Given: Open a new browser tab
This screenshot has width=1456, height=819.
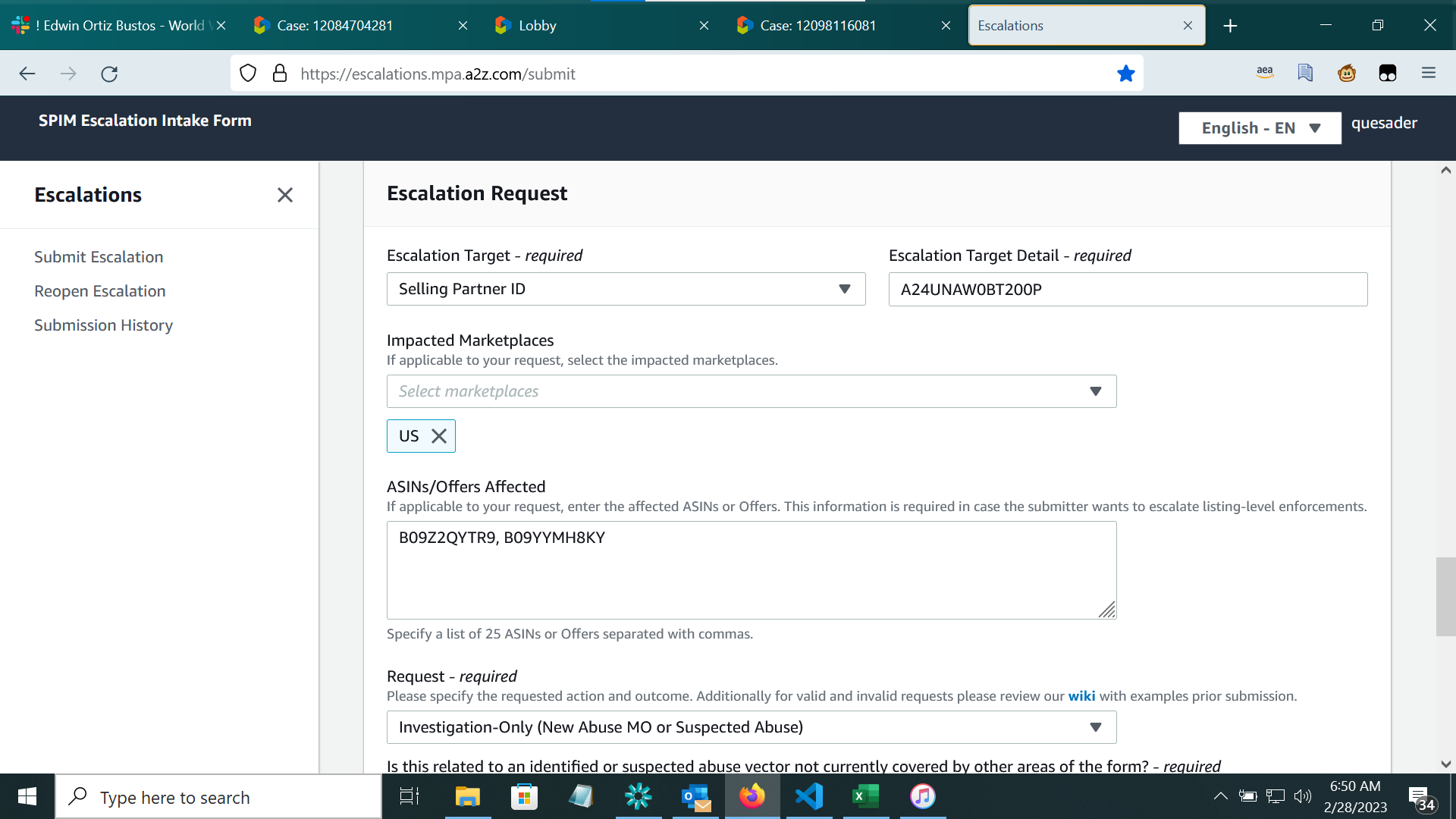Looking at the screenshot, I should point(1230,26).
